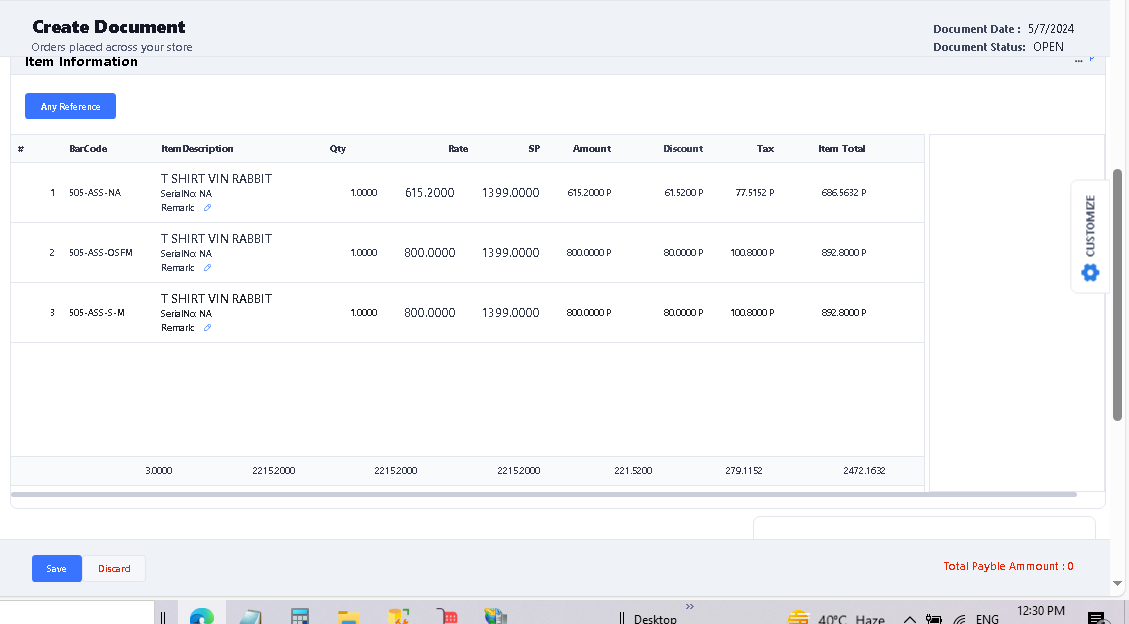Click the Any Reference button

point(70,107)
